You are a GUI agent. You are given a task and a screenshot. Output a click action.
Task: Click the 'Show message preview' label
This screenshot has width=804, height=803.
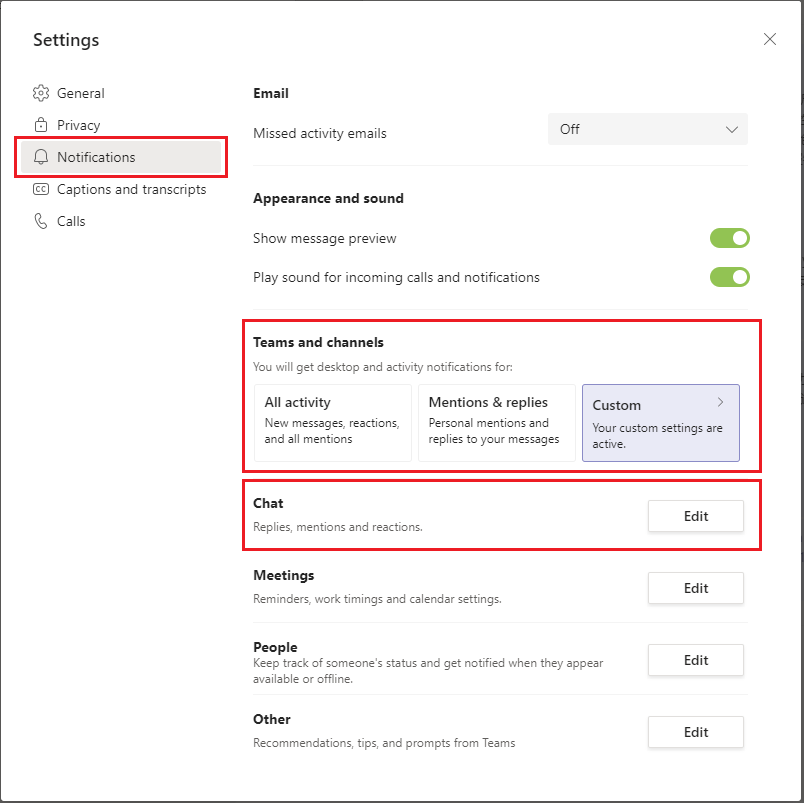(324, 238)
